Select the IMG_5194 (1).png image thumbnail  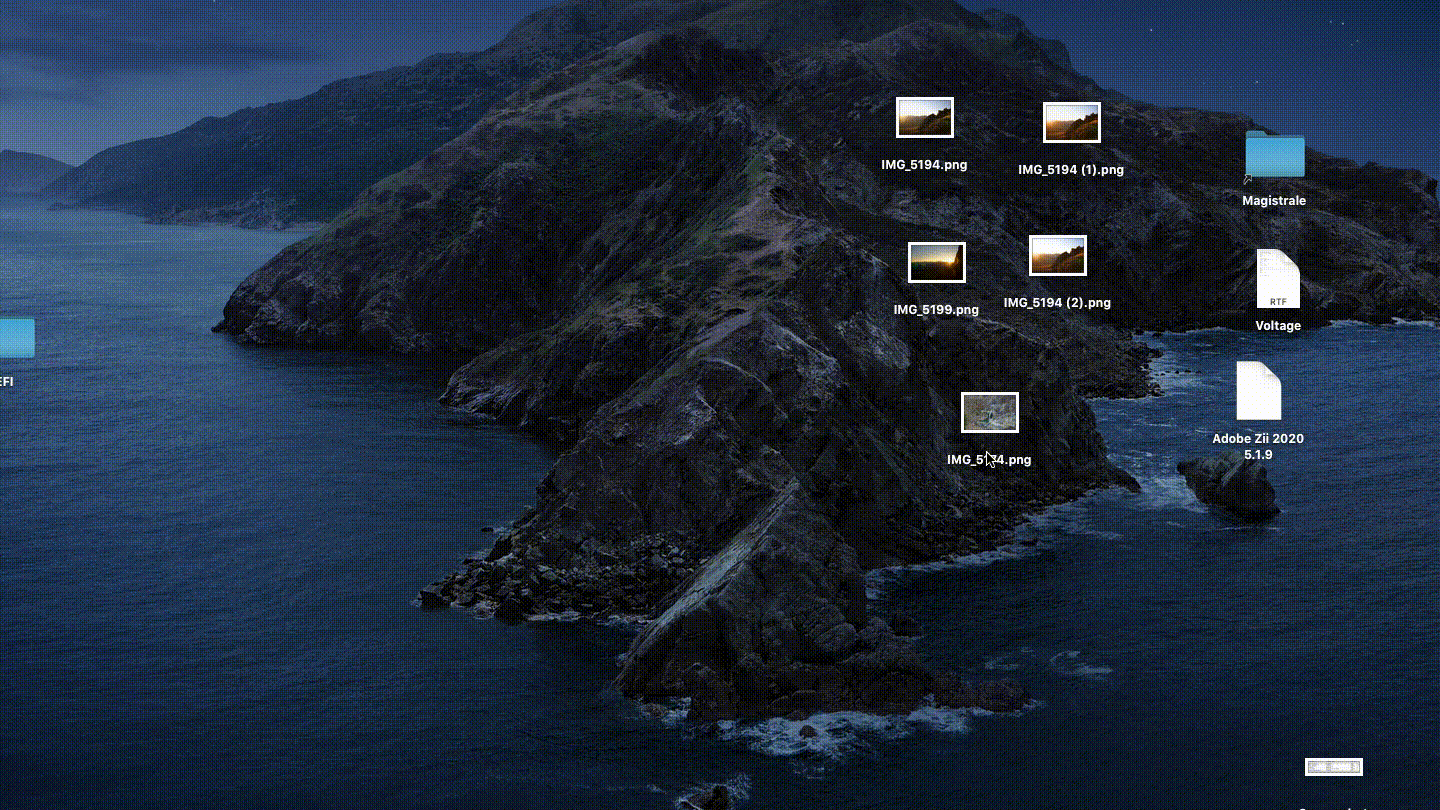click(x=1072, y=123)
